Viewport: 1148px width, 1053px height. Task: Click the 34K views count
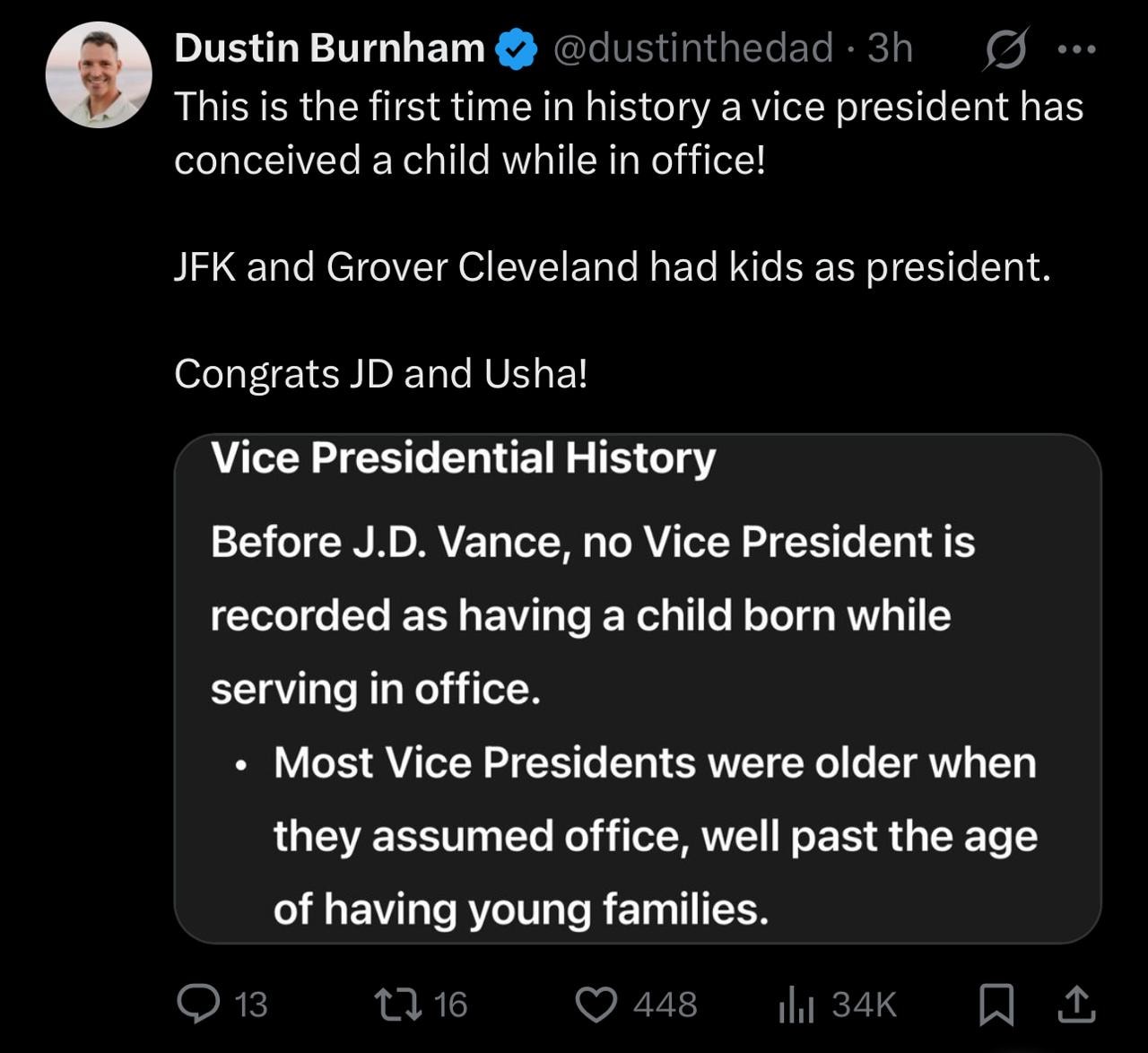pyautogui.click(x=864, y=1005)
